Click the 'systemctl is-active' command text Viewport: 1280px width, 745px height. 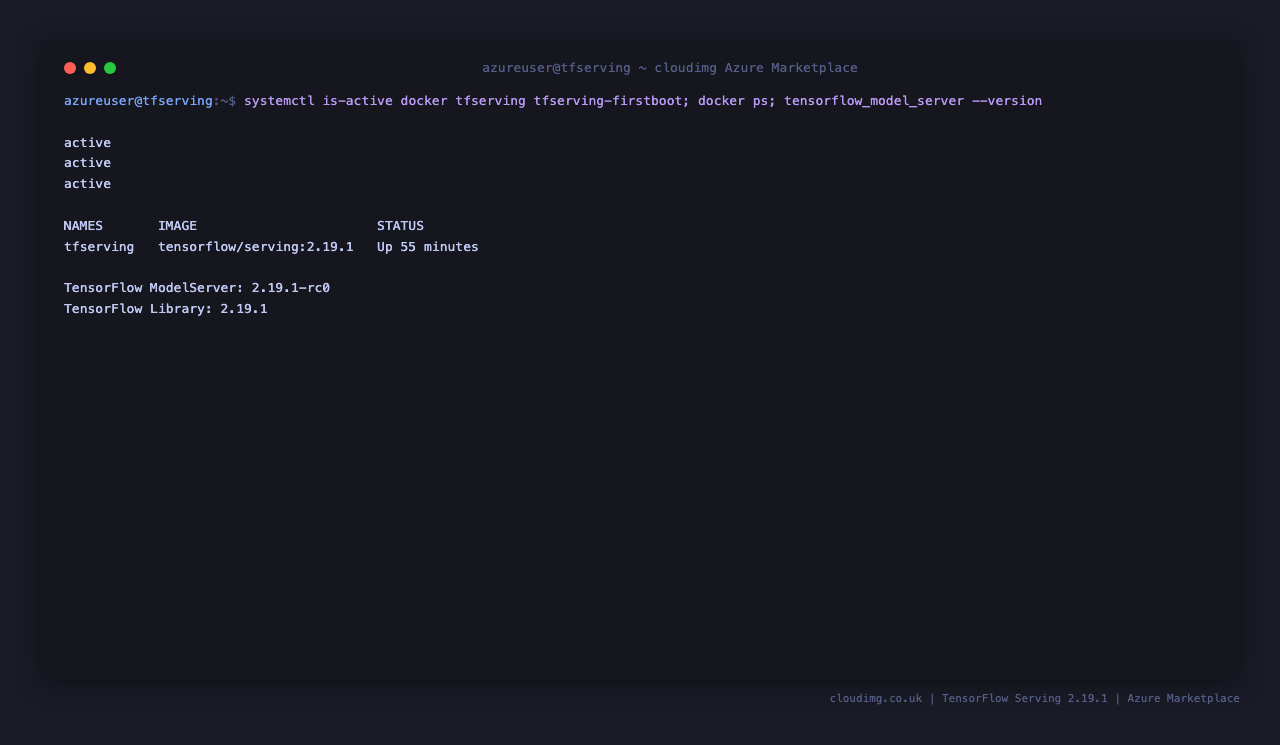tap(318, 101)
